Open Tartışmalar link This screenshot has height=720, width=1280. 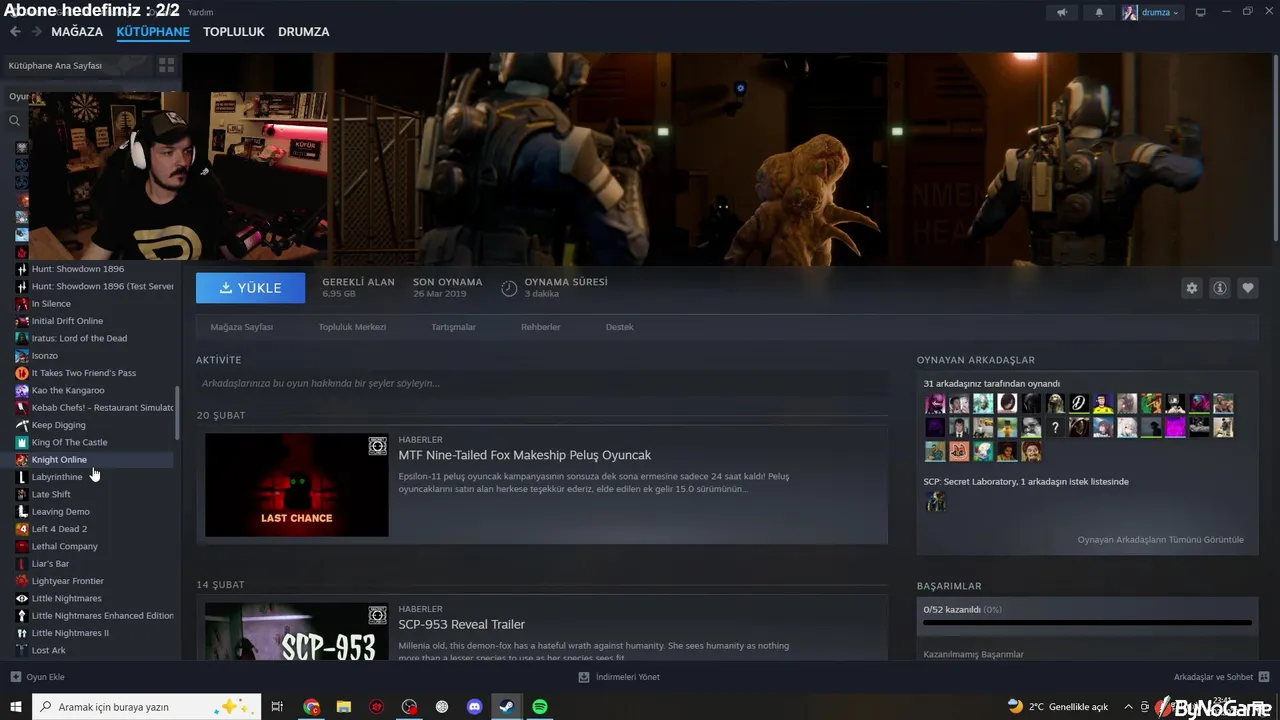[453, 327]
